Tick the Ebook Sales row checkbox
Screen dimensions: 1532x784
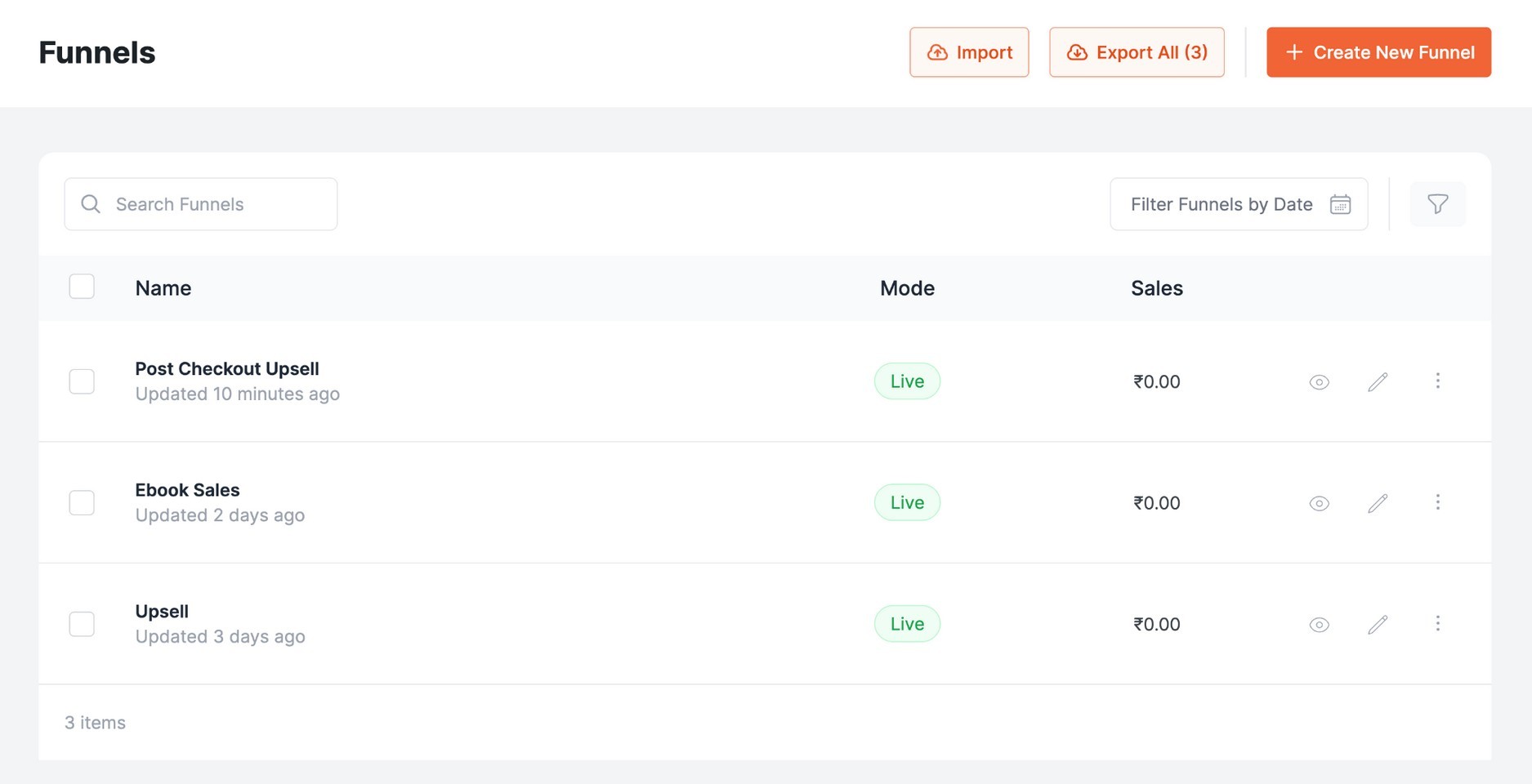click(x=82, y=502)
